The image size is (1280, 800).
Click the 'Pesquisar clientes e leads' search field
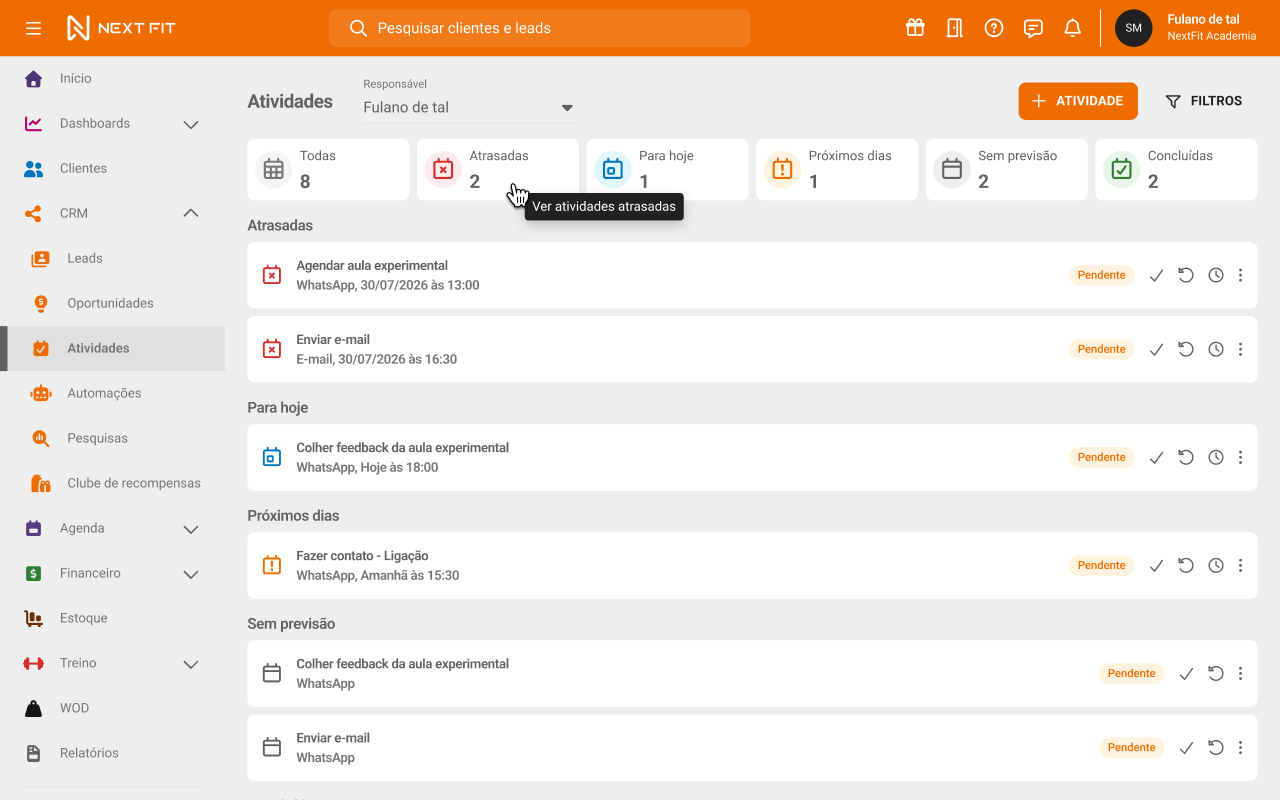click(540, 28)
